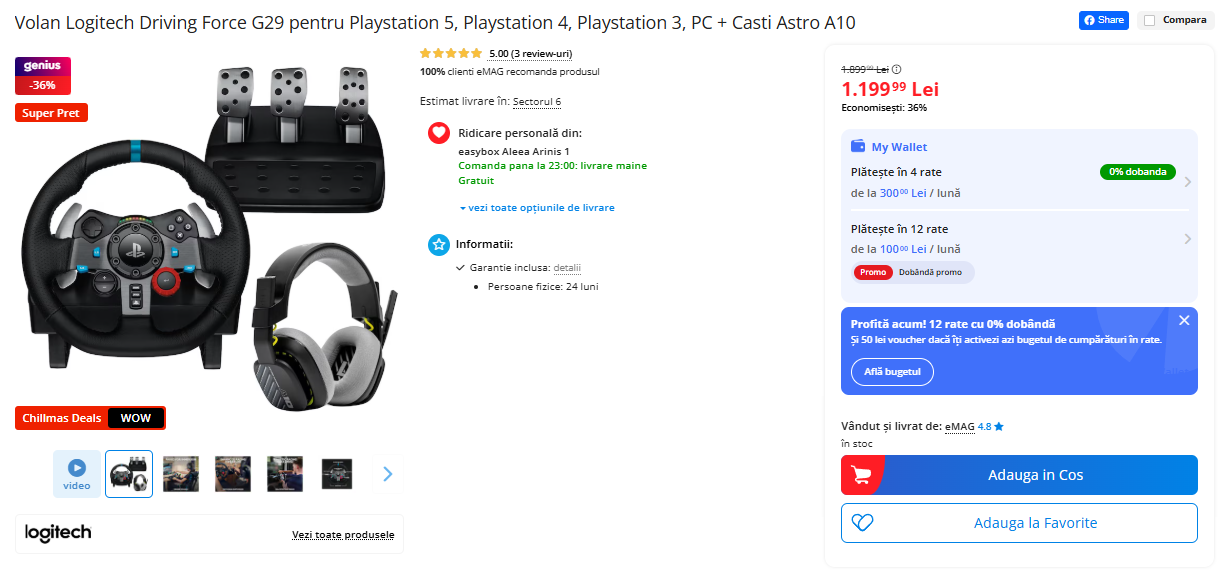Click the next arrow on thumbnail strip
1229x579 pixels.
coord(387,473)
